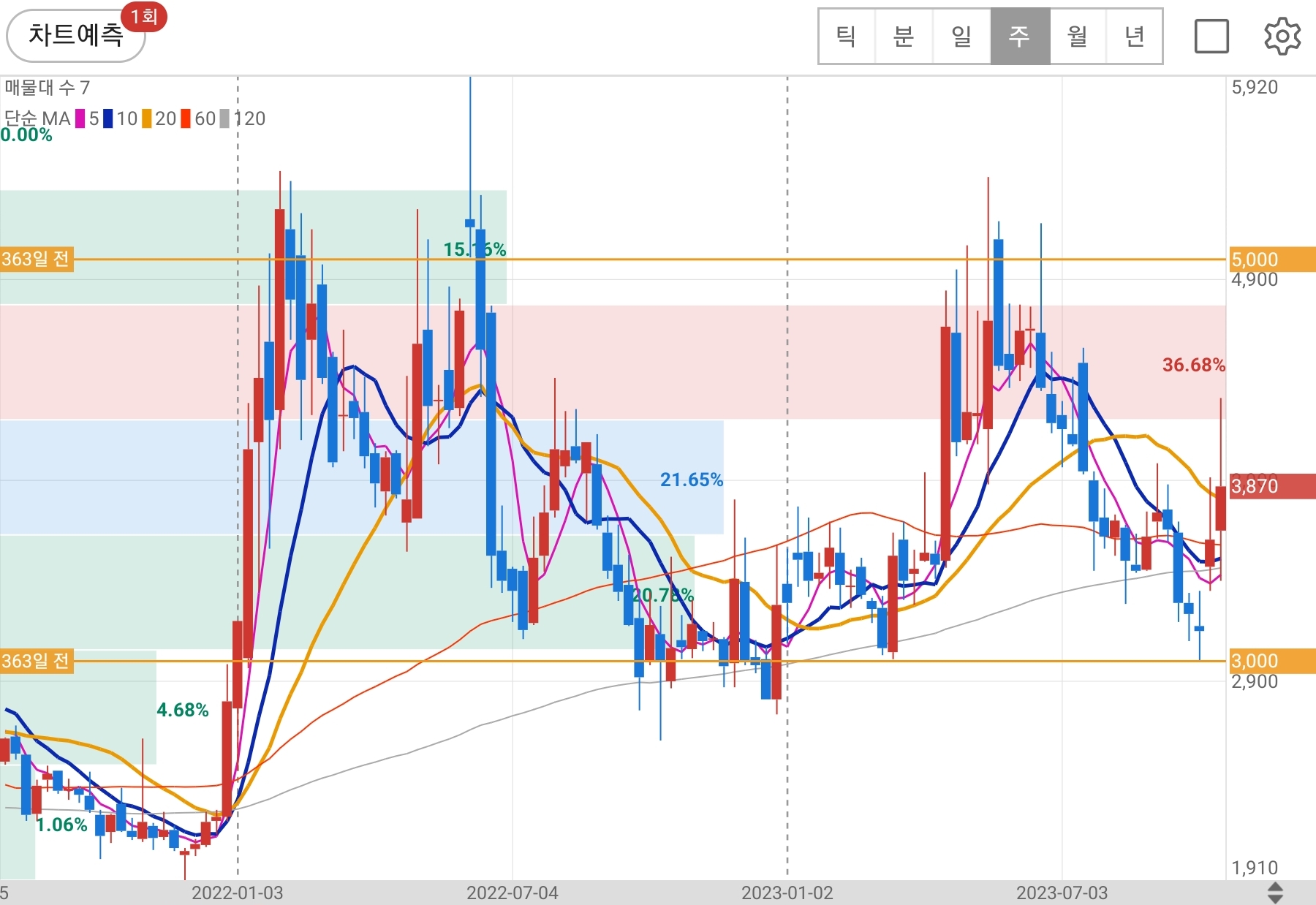This screenshot has height=905, width=1316.
Task: Tap the fullscreen square icon
Action: [x=1211, y=36]
